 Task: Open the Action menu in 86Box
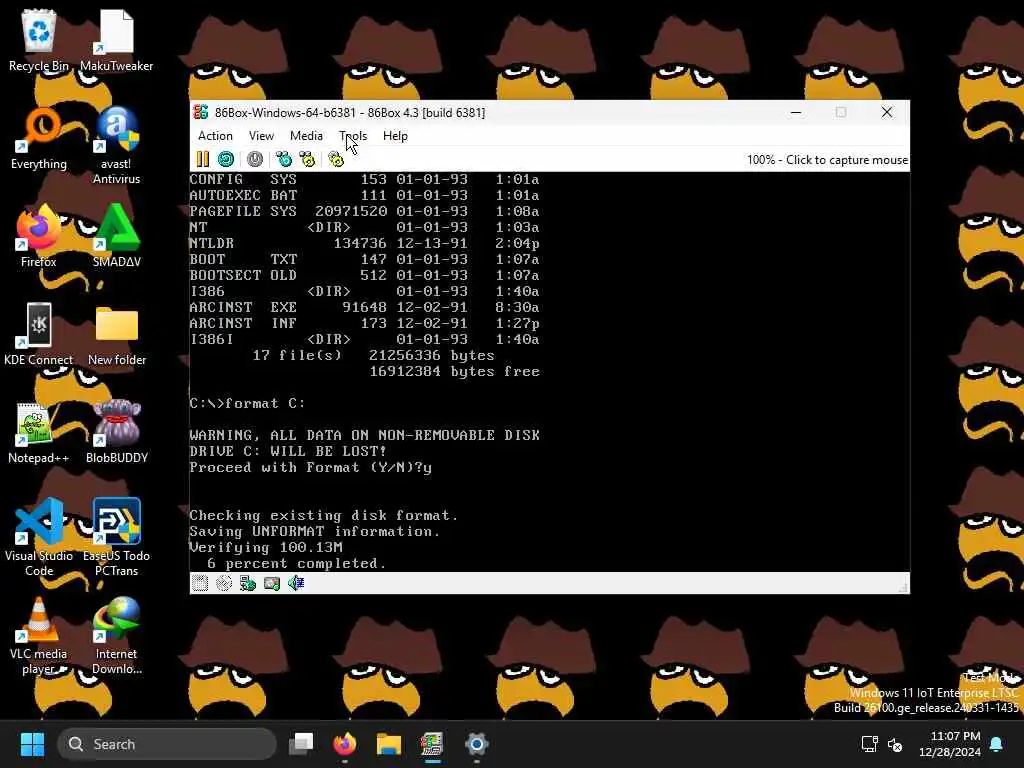point(216,136)
